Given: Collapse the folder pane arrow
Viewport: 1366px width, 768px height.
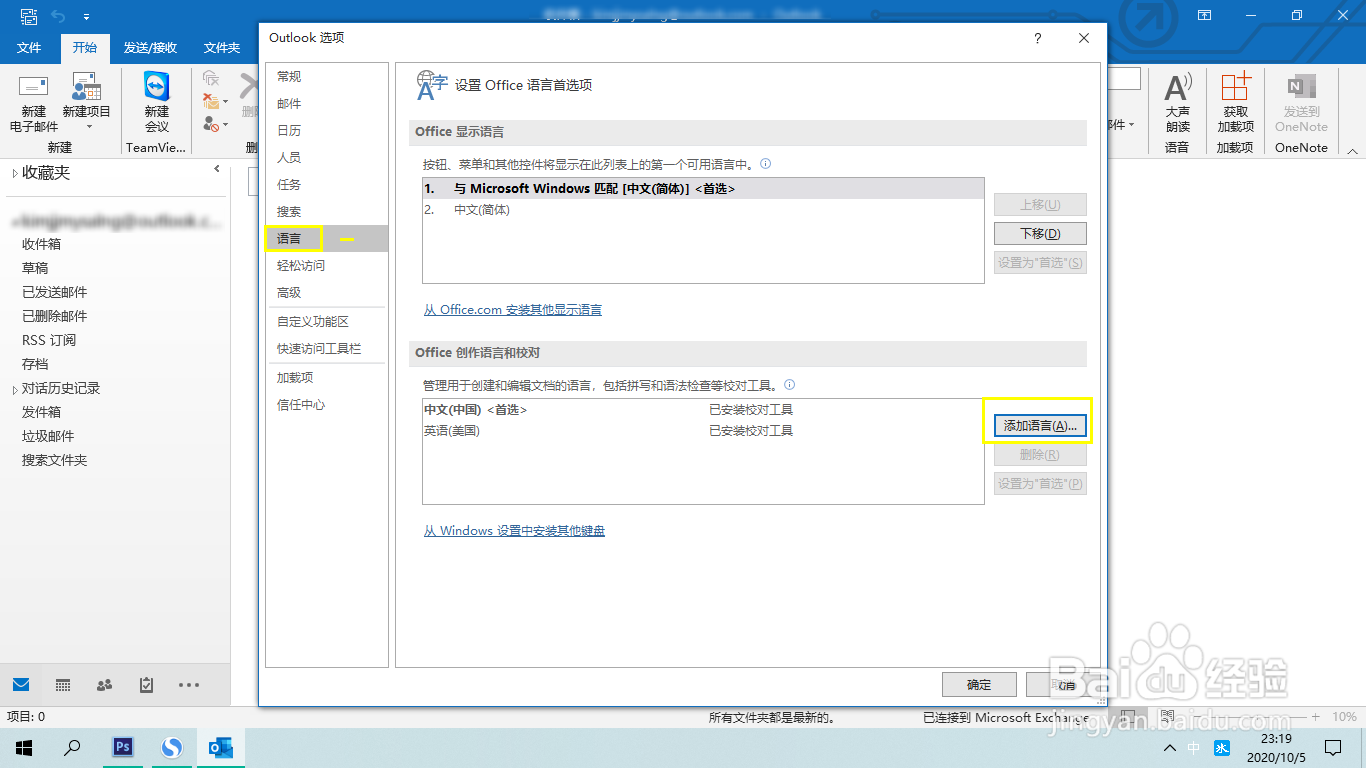Looking at the screenshot, I should [217, 170].
